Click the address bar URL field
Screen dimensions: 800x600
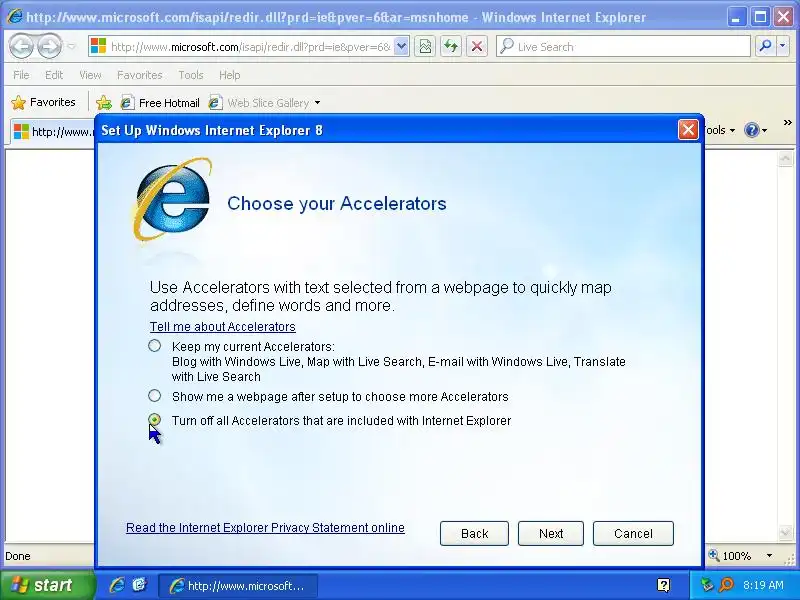[250, 47]
